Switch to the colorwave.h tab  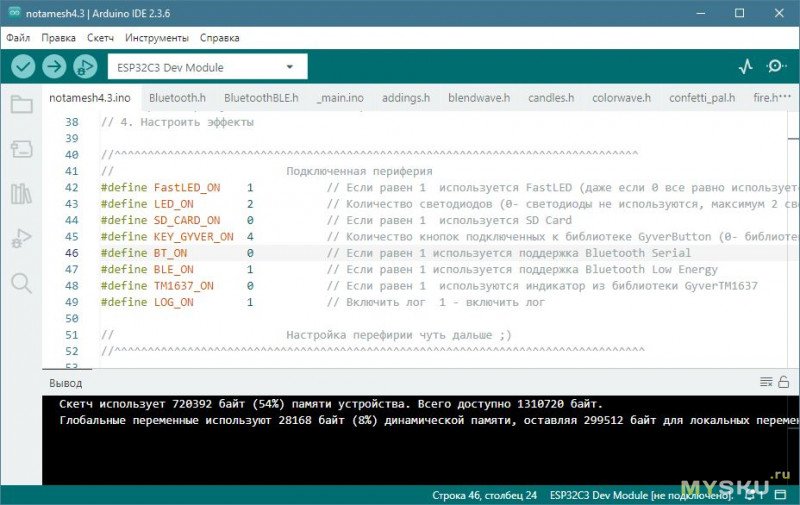pos(621,98)
